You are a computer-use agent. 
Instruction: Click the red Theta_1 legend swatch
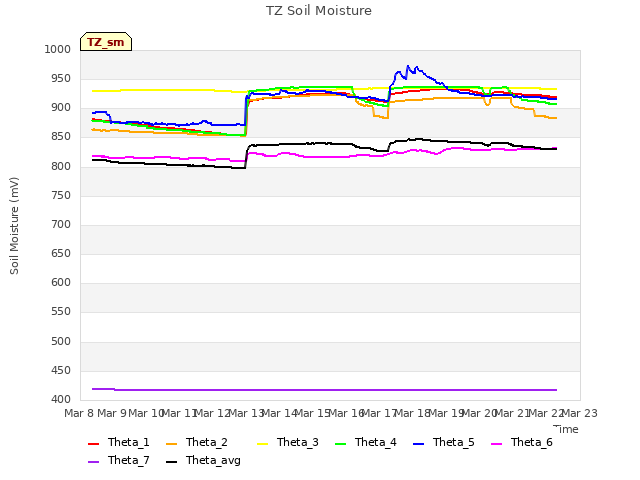point(93,444)
